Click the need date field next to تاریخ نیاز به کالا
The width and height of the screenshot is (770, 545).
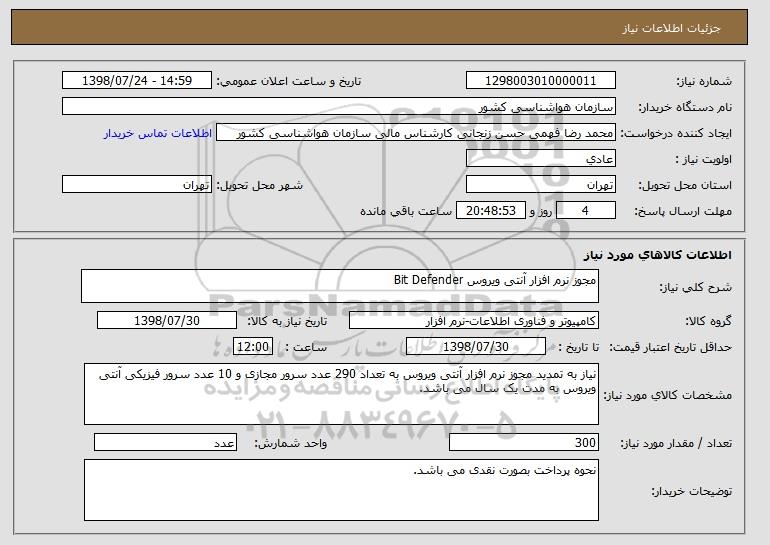click(167, 321)
